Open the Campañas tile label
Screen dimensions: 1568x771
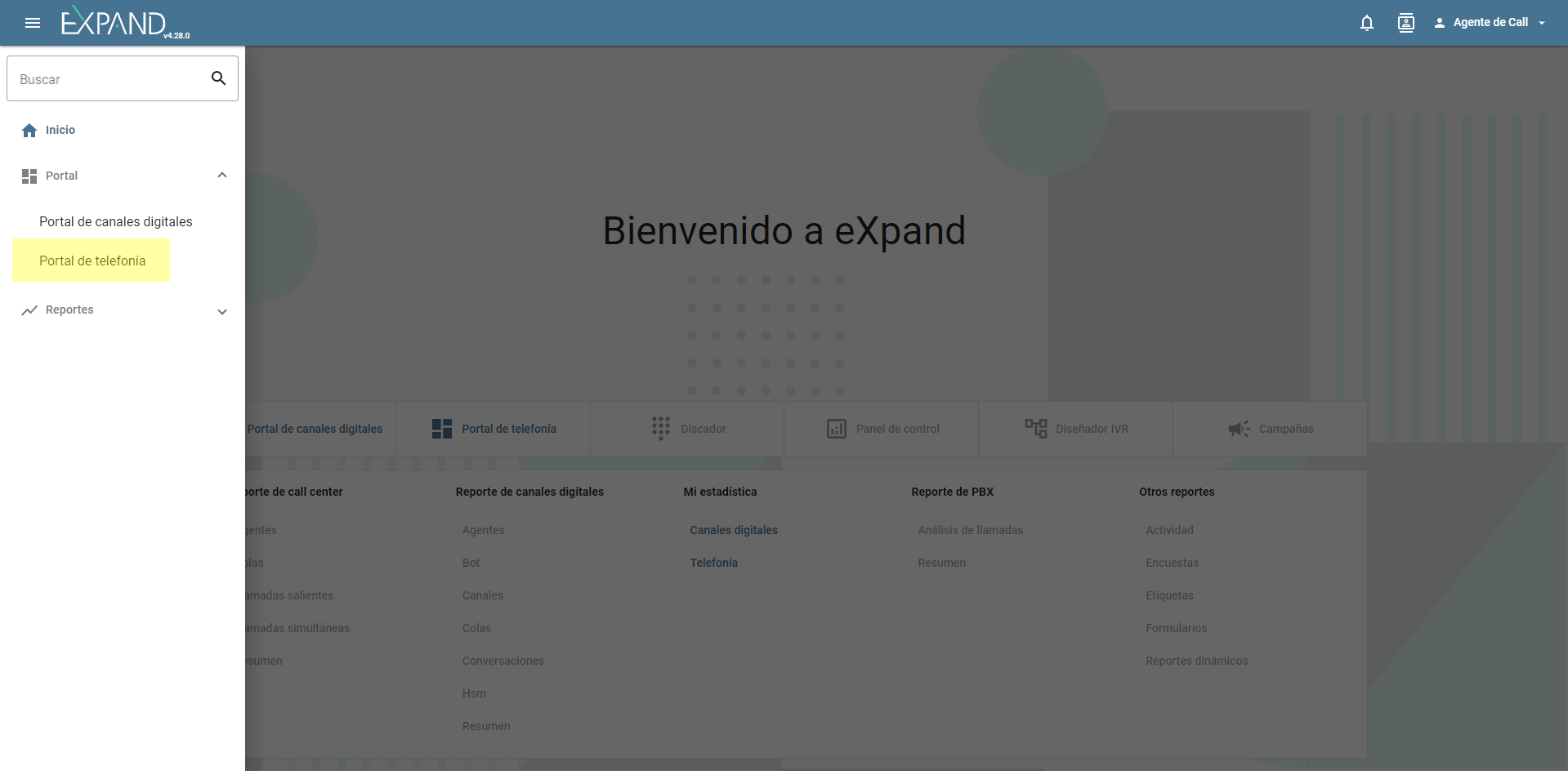(1286, 429)
